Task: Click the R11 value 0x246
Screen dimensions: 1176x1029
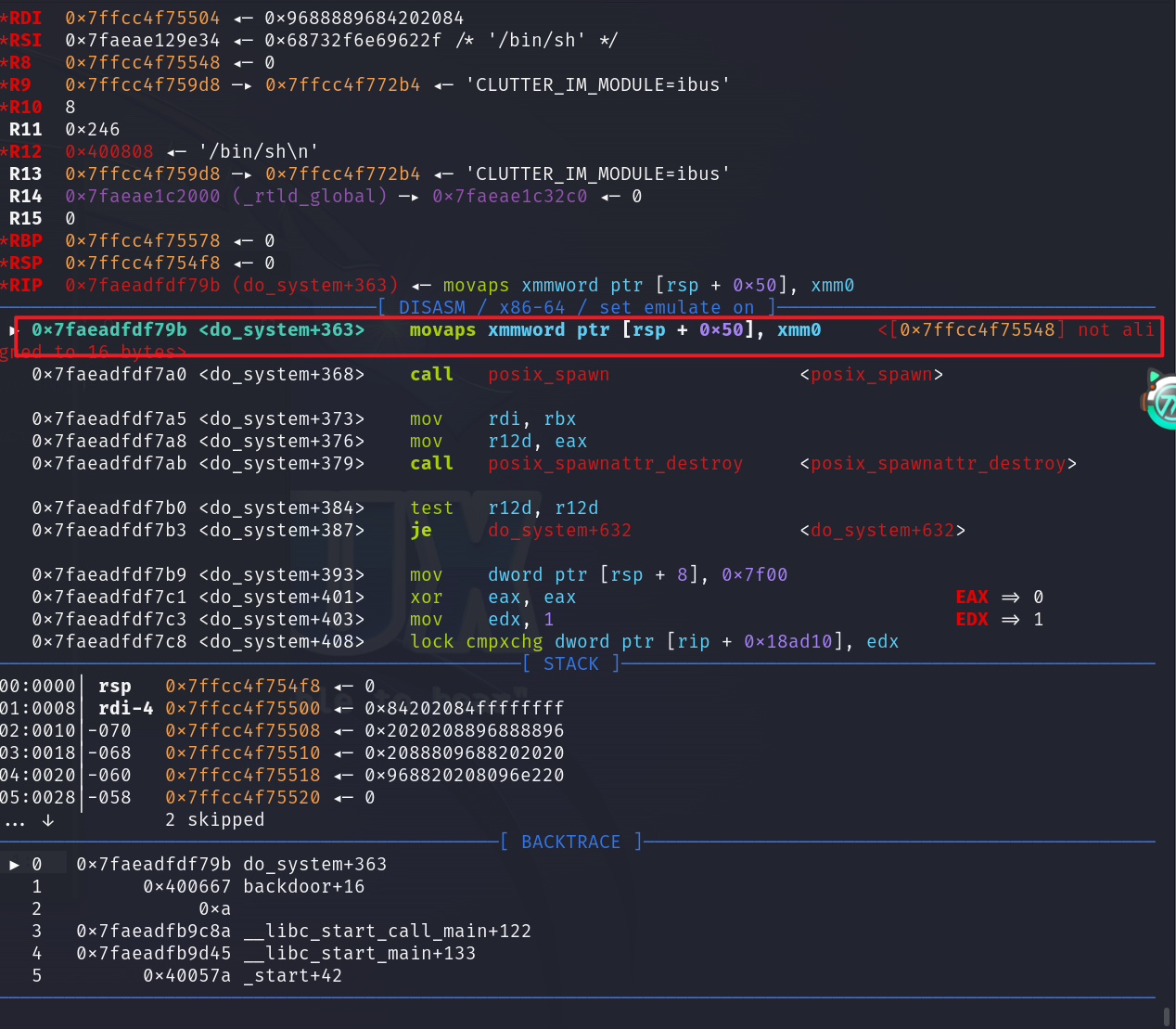Action: point(93,129)
